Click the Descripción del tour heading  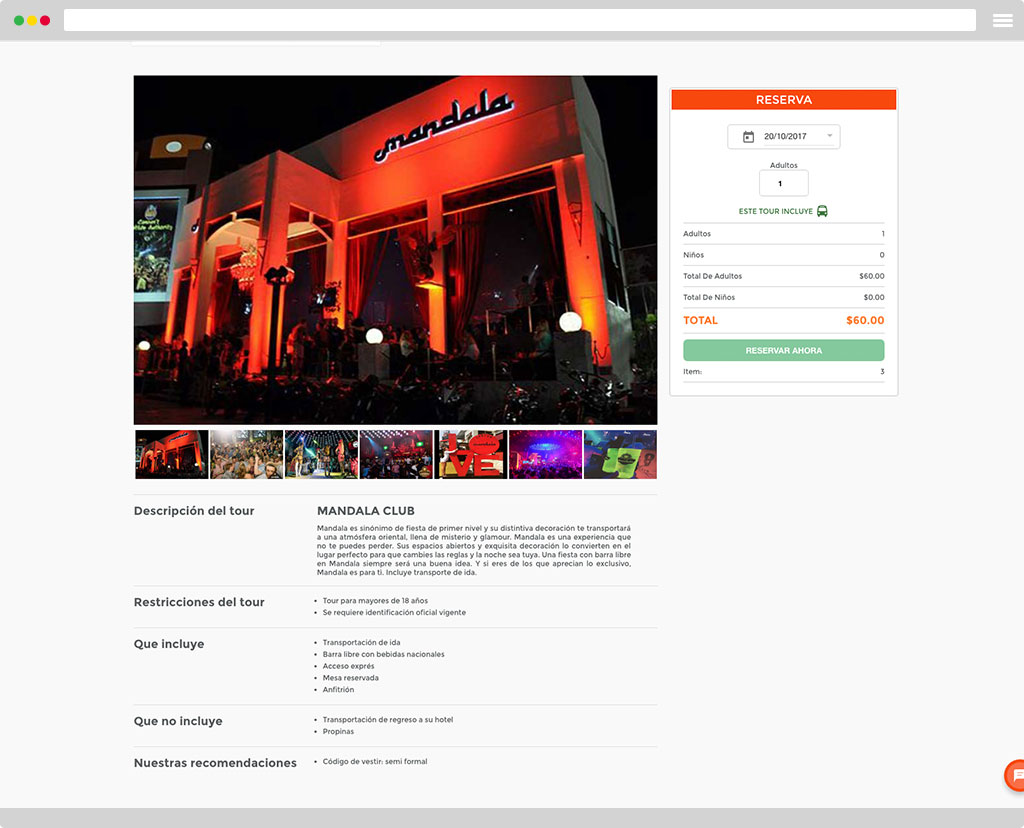[x=194, y=511]
